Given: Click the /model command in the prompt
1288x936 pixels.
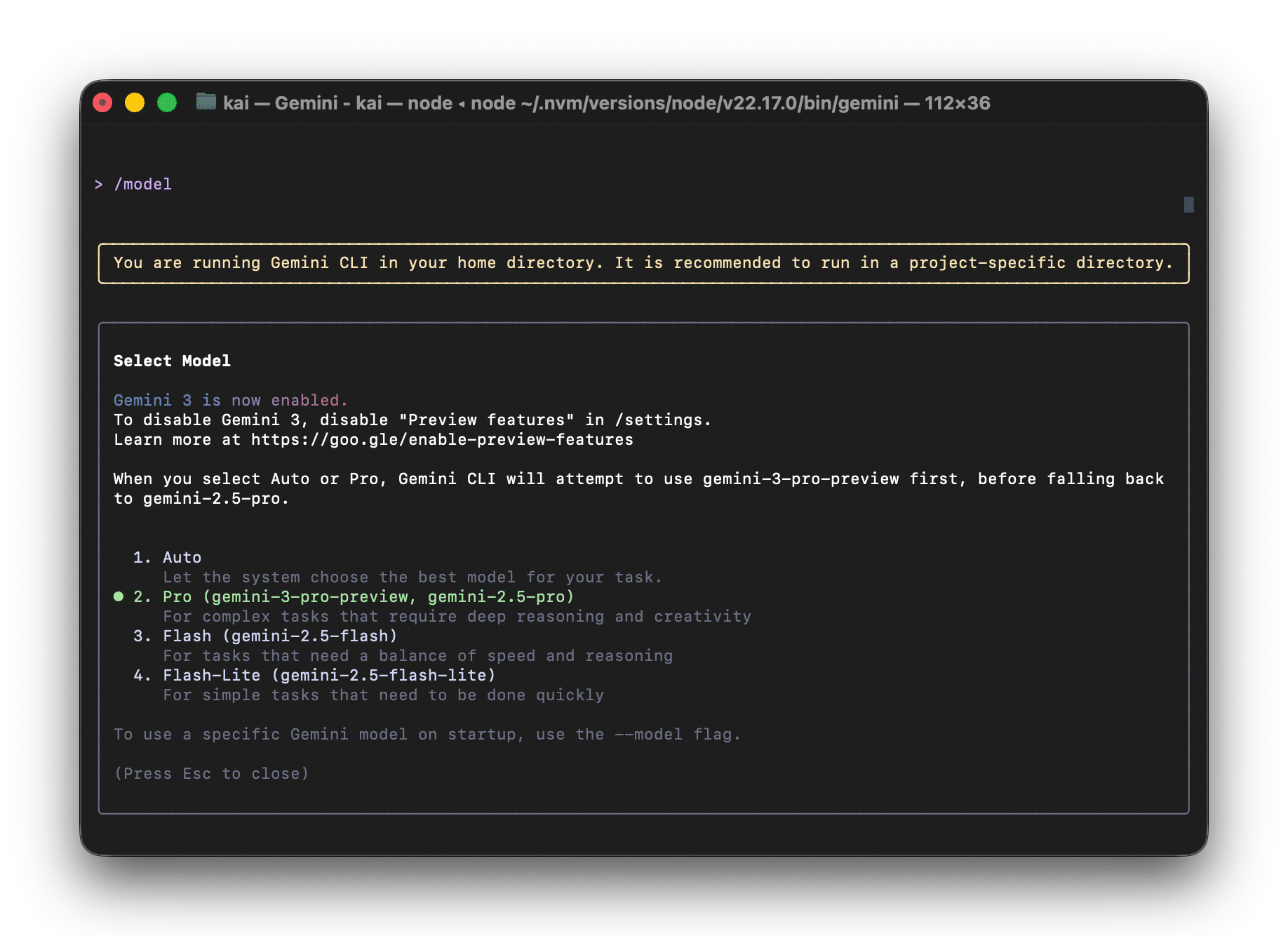Looking at the screenshot, I should (143, 184).
